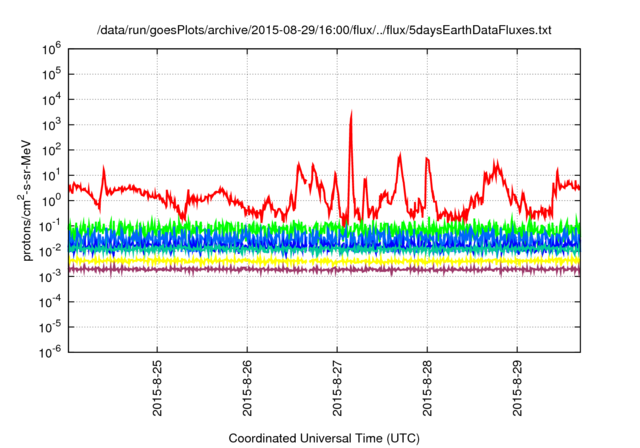
Task: Click the y-axis label 10^-2
Action: pos(50,253)
